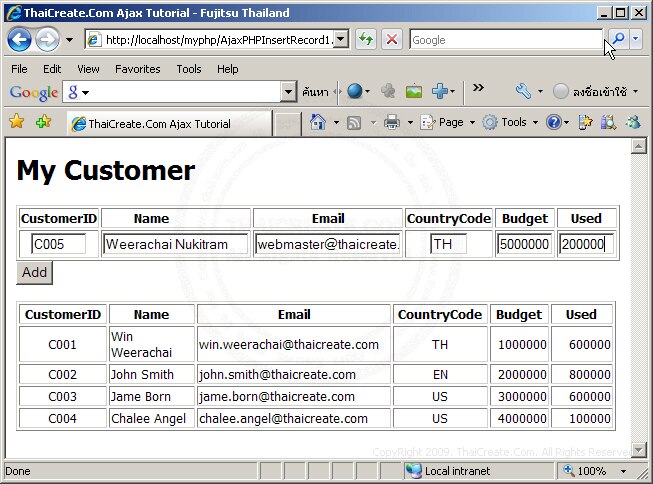Click win.weerachai@thaicreate.com email cell
This screenshot has height=484, width=653.
point(294,344)
